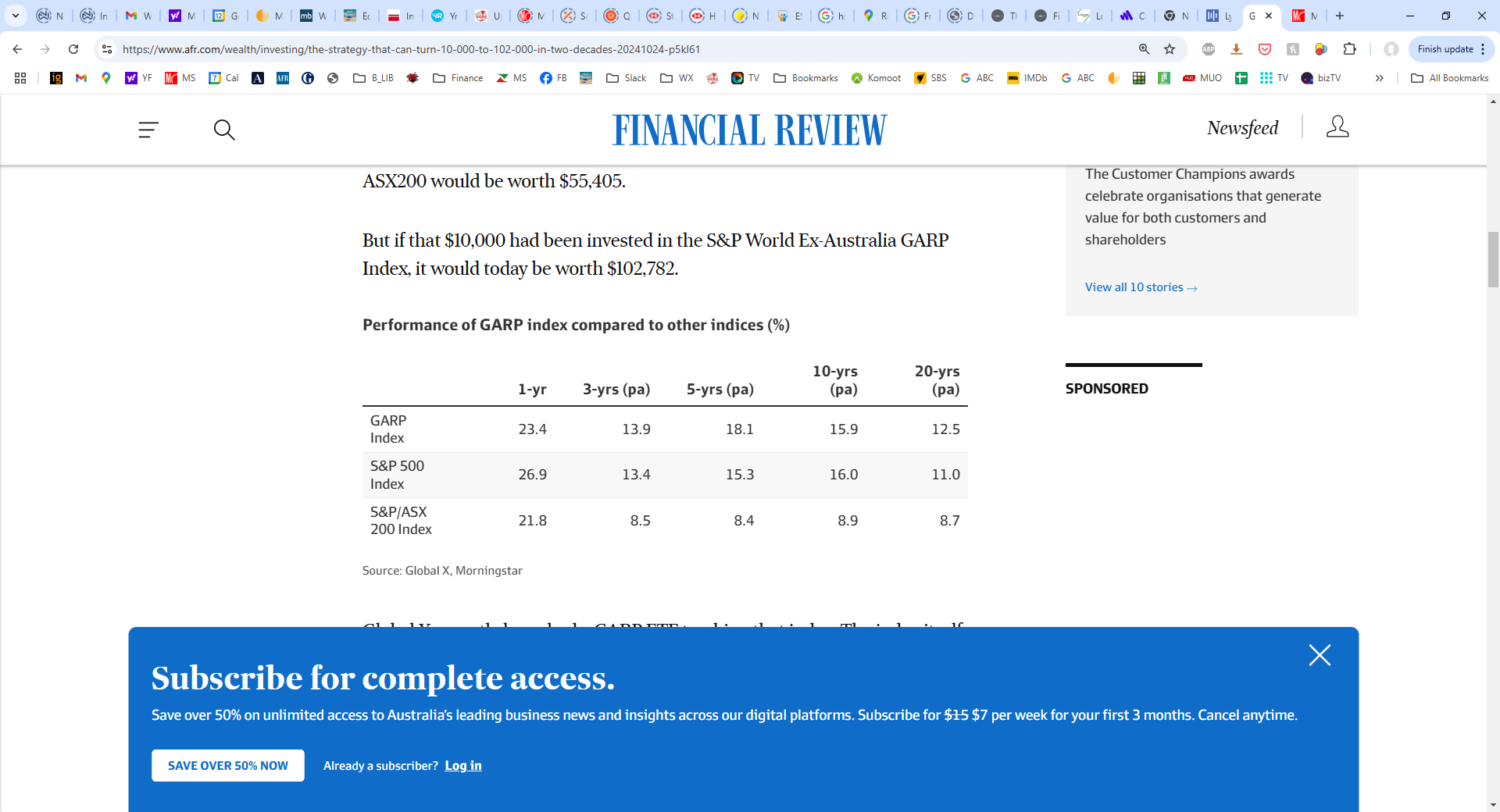The width and height of the screenshot is (1500, 812).
Task: Open the bizTV bookmark
Action: [x=1321, y=78]
